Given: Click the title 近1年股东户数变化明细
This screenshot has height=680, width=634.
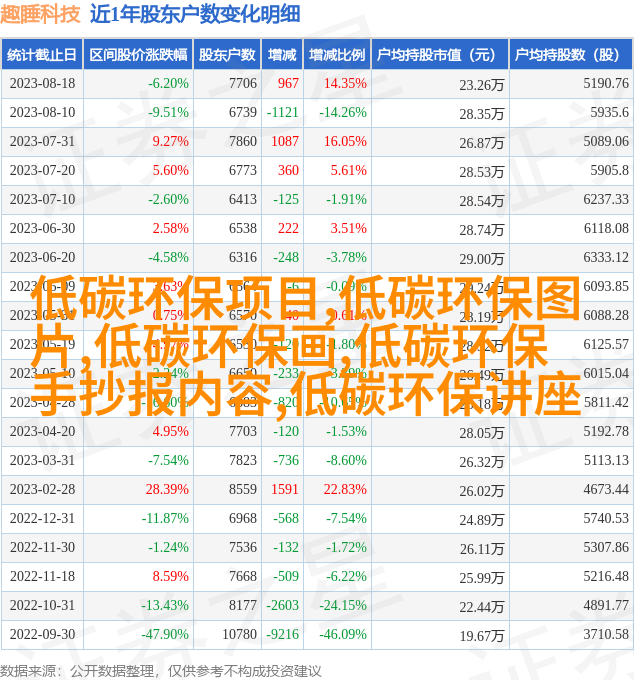Looking at the screenshot, I should tap(195, 14).
